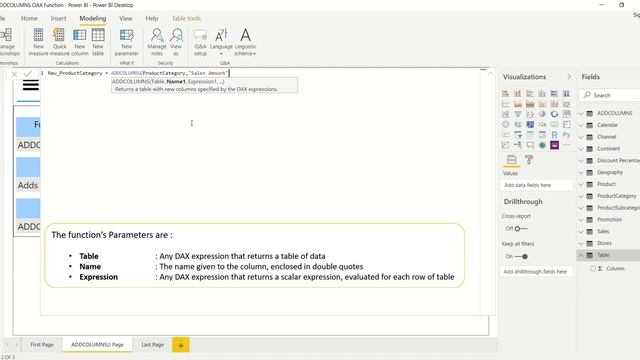Image resolution: width=640 pixels, height=360 pixels.
Task: Toggle the Keep all filters switch
Action: (x=521, y=256)
